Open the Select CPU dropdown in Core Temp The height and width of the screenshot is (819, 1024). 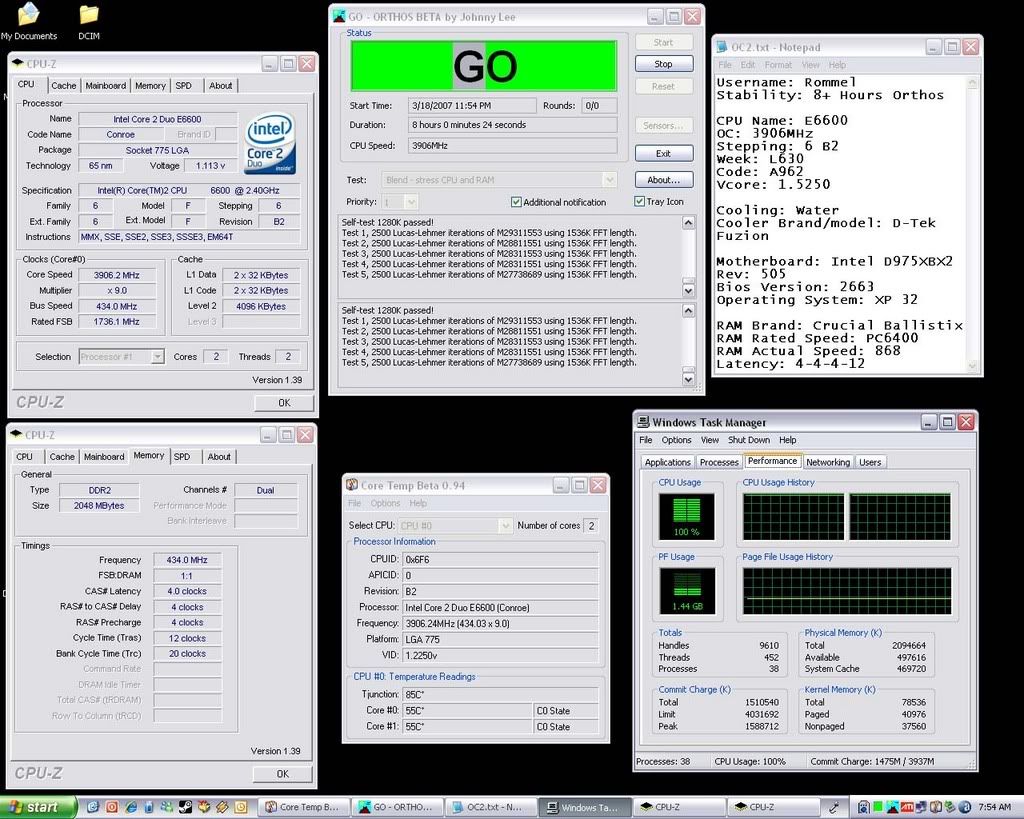click(505, 525)
